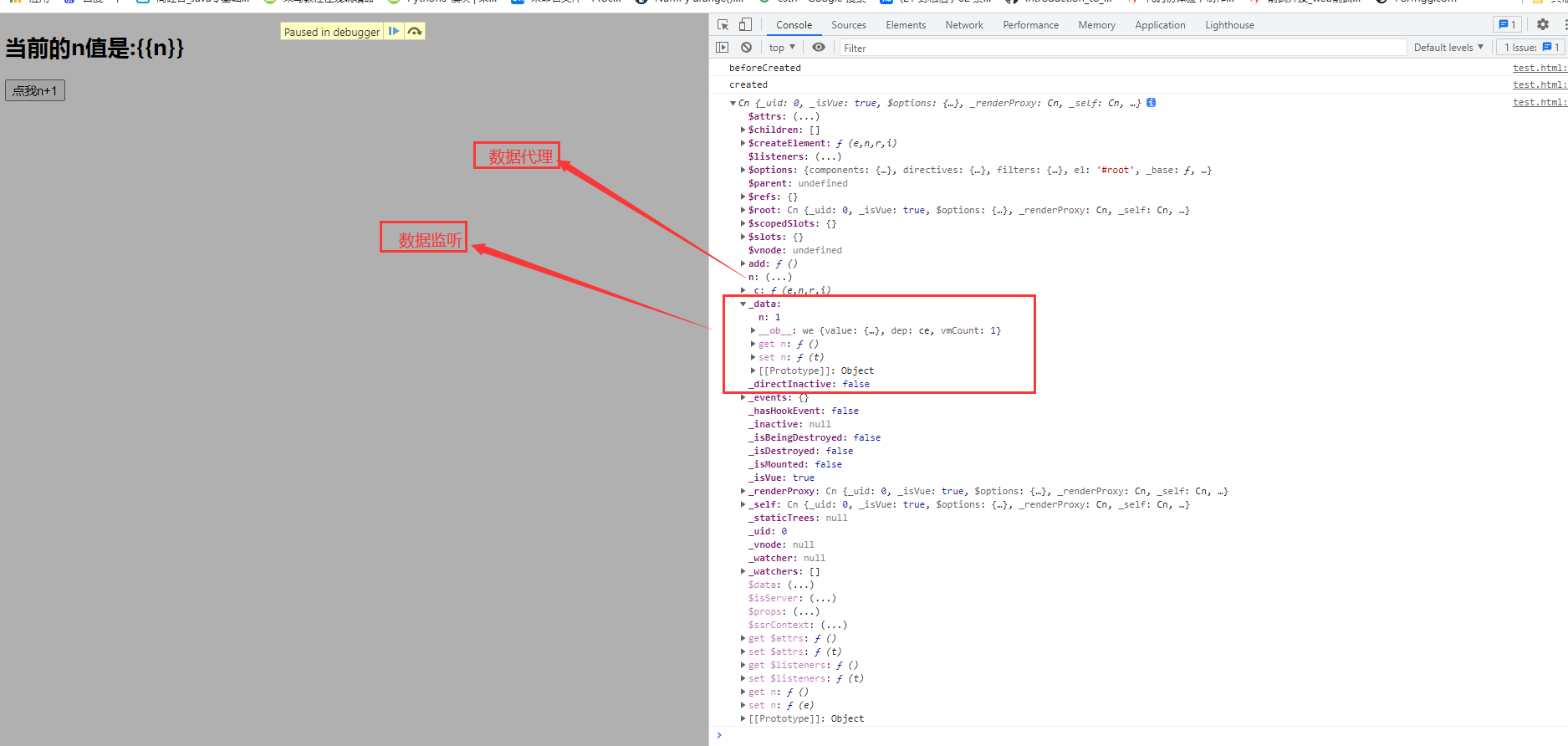Select the beforeCreated log message
Screen dimensions: 1568x746
click(764, 68)
